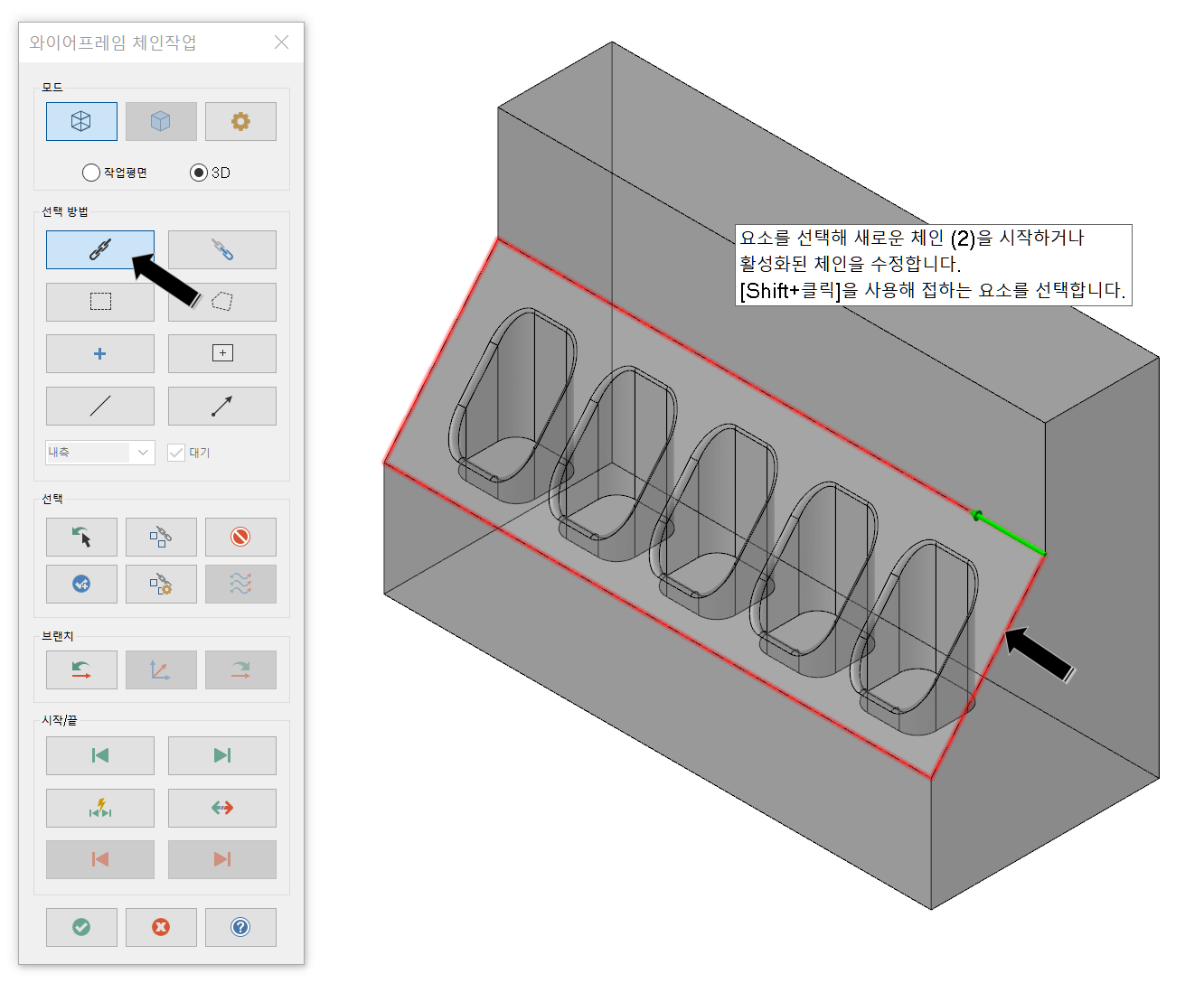The height and width of the screenshot is (983, 1204).
Task: Switch to the Solids mode shaded cube icon
Action: pyautogui.click(x=161, y=121)
